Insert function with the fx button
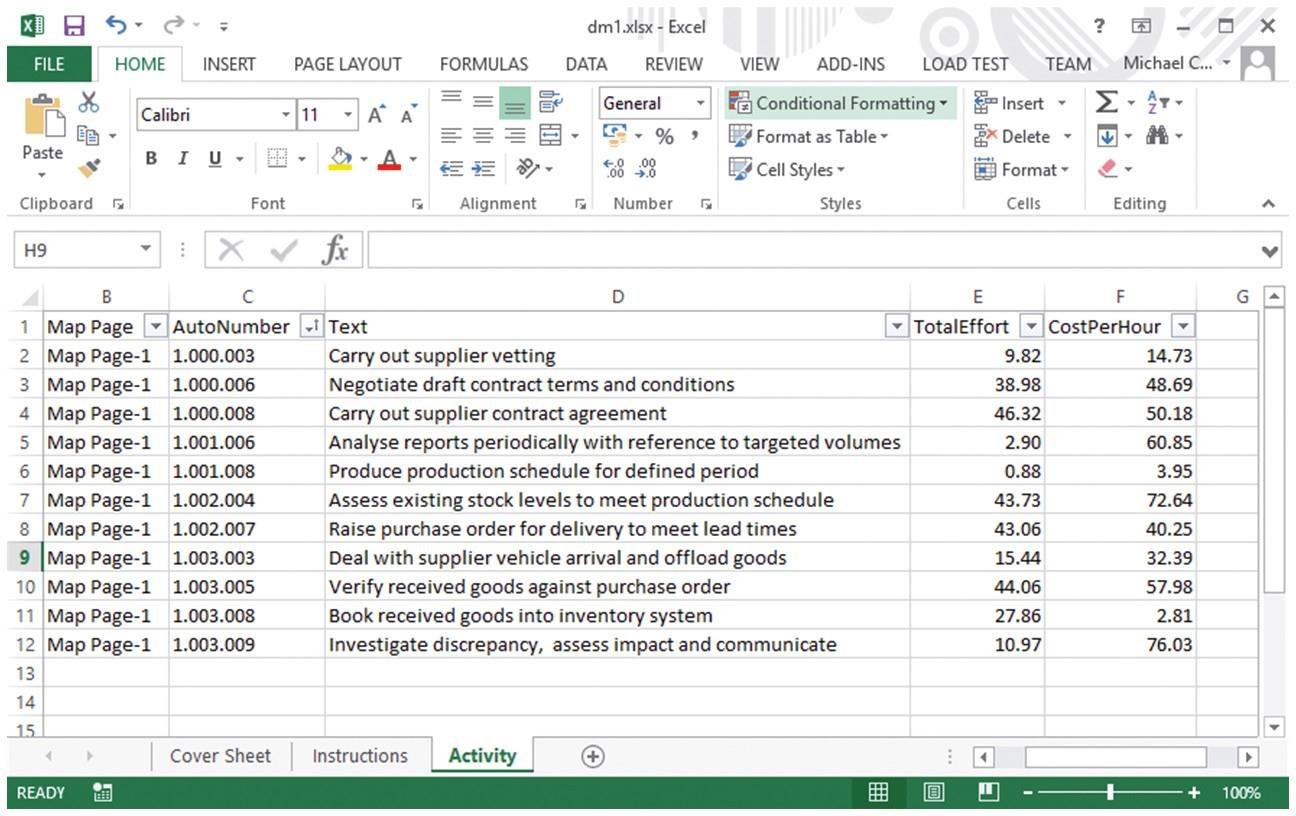1296x816 pixels. 335,251
